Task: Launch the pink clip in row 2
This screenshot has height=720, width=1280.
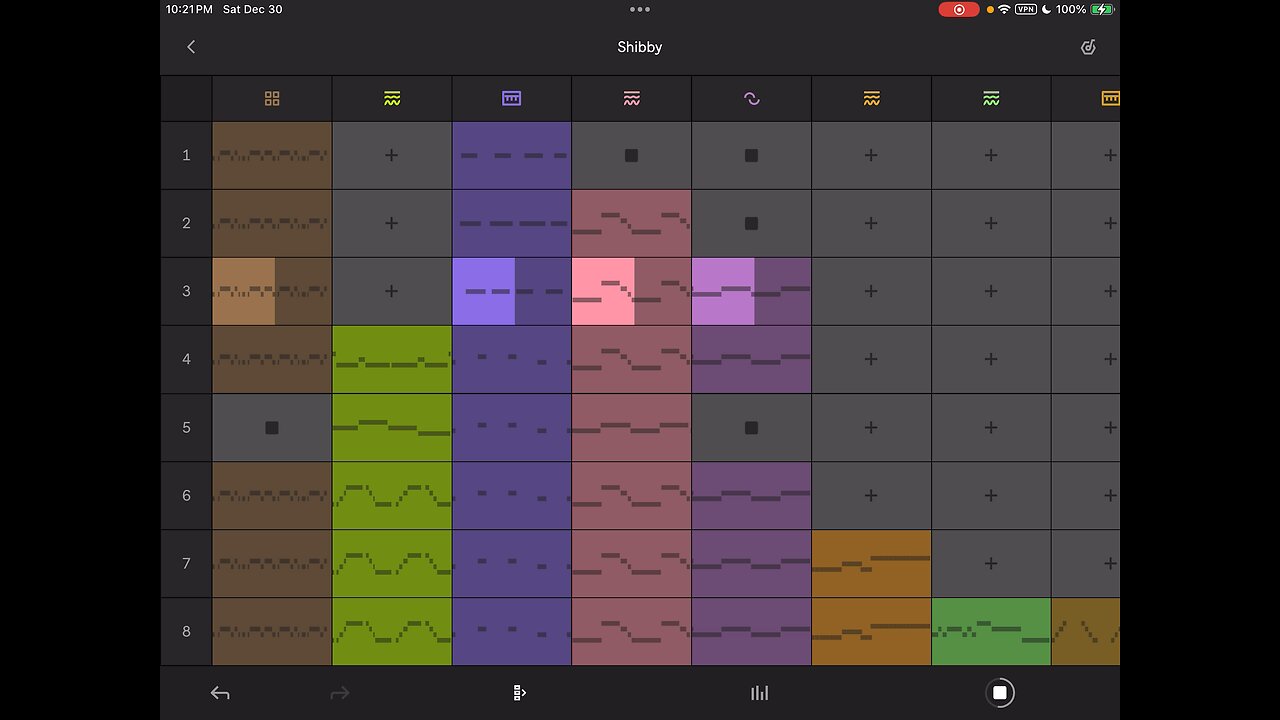Action: click(632, 223)
